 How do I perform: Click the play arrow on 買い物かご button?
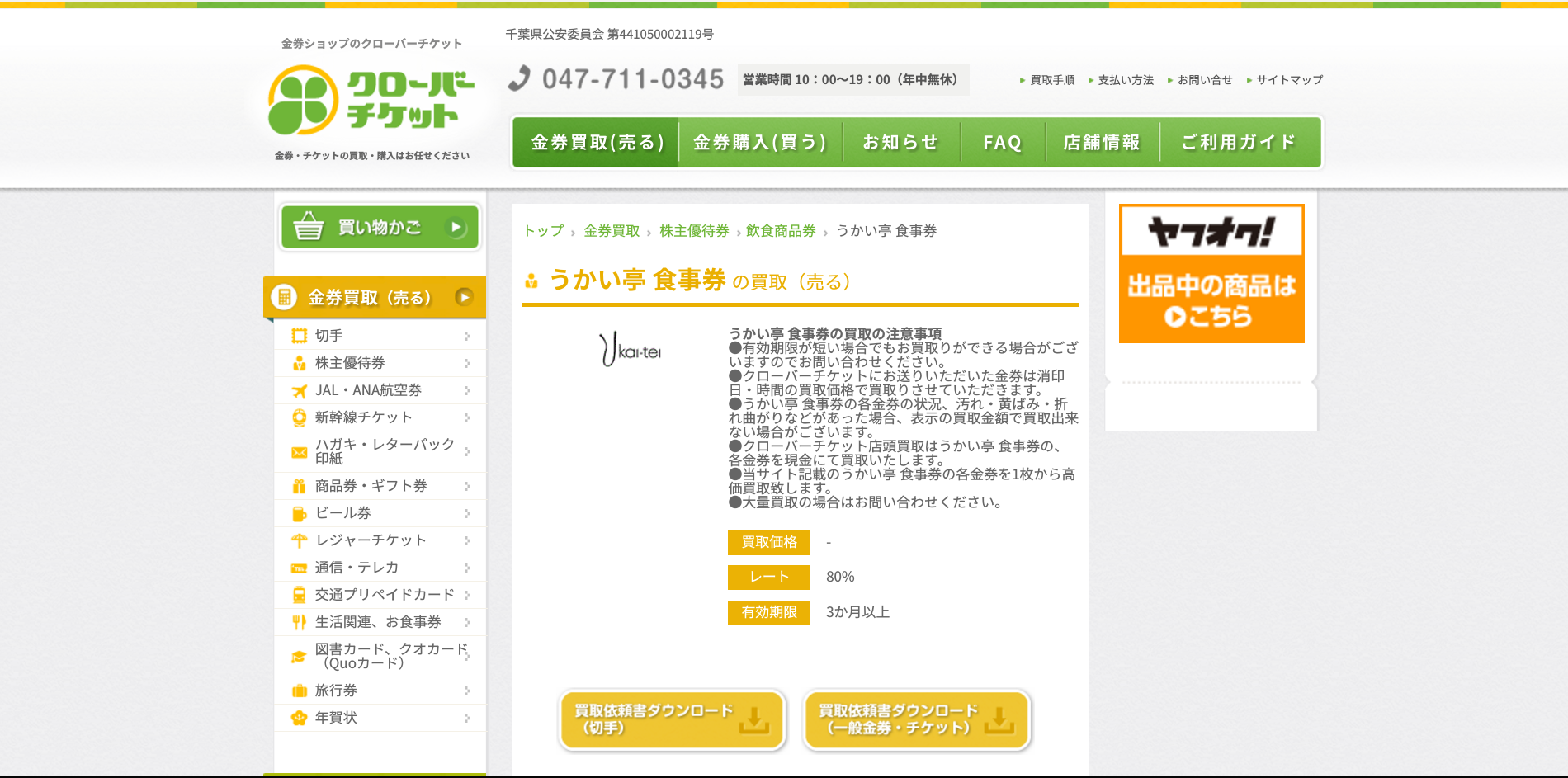click(456, 227)
